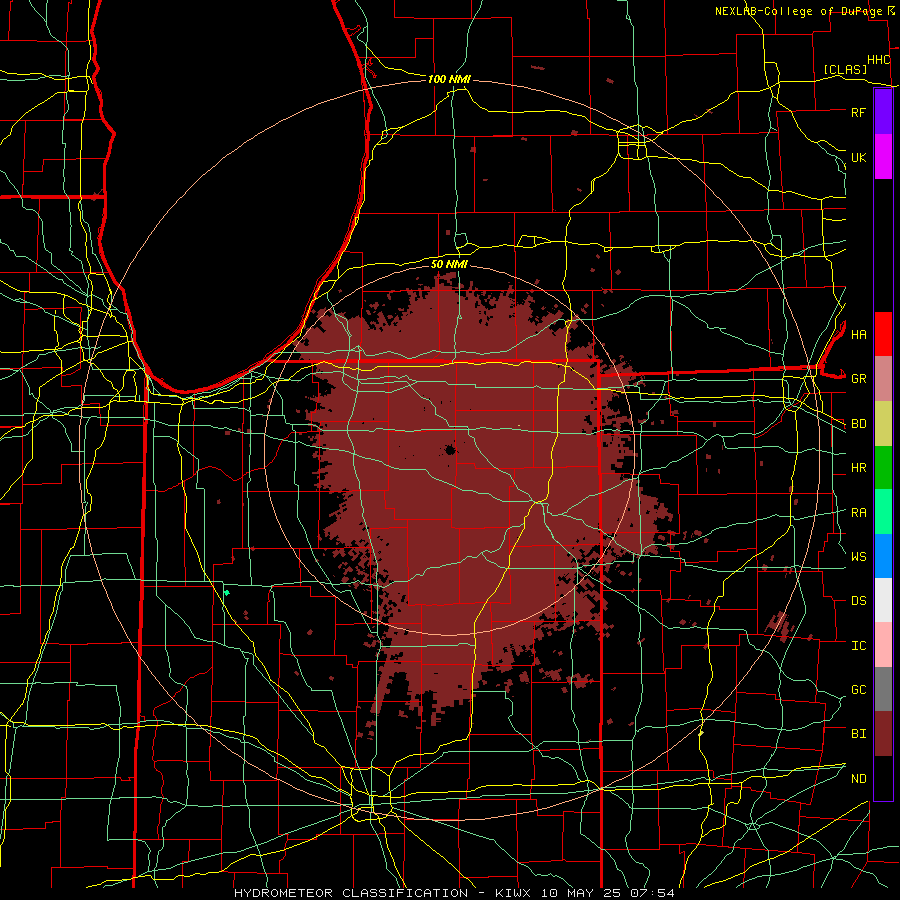Click the IC legend label
This screenshot has width=900, height=900.
coord(859,646)
